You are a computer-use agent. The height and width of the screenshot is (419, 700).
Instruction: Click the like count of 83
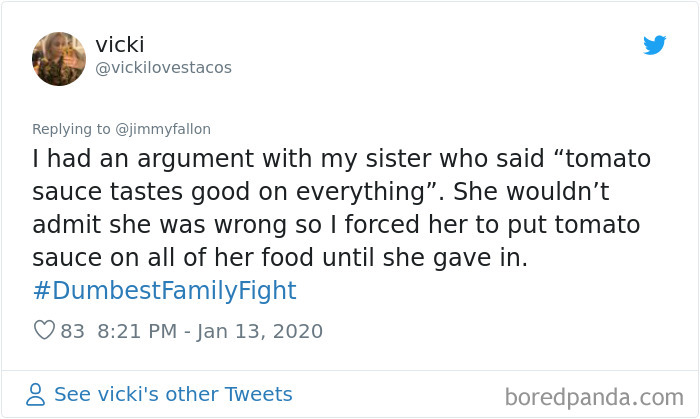click(x=73, y=331)
